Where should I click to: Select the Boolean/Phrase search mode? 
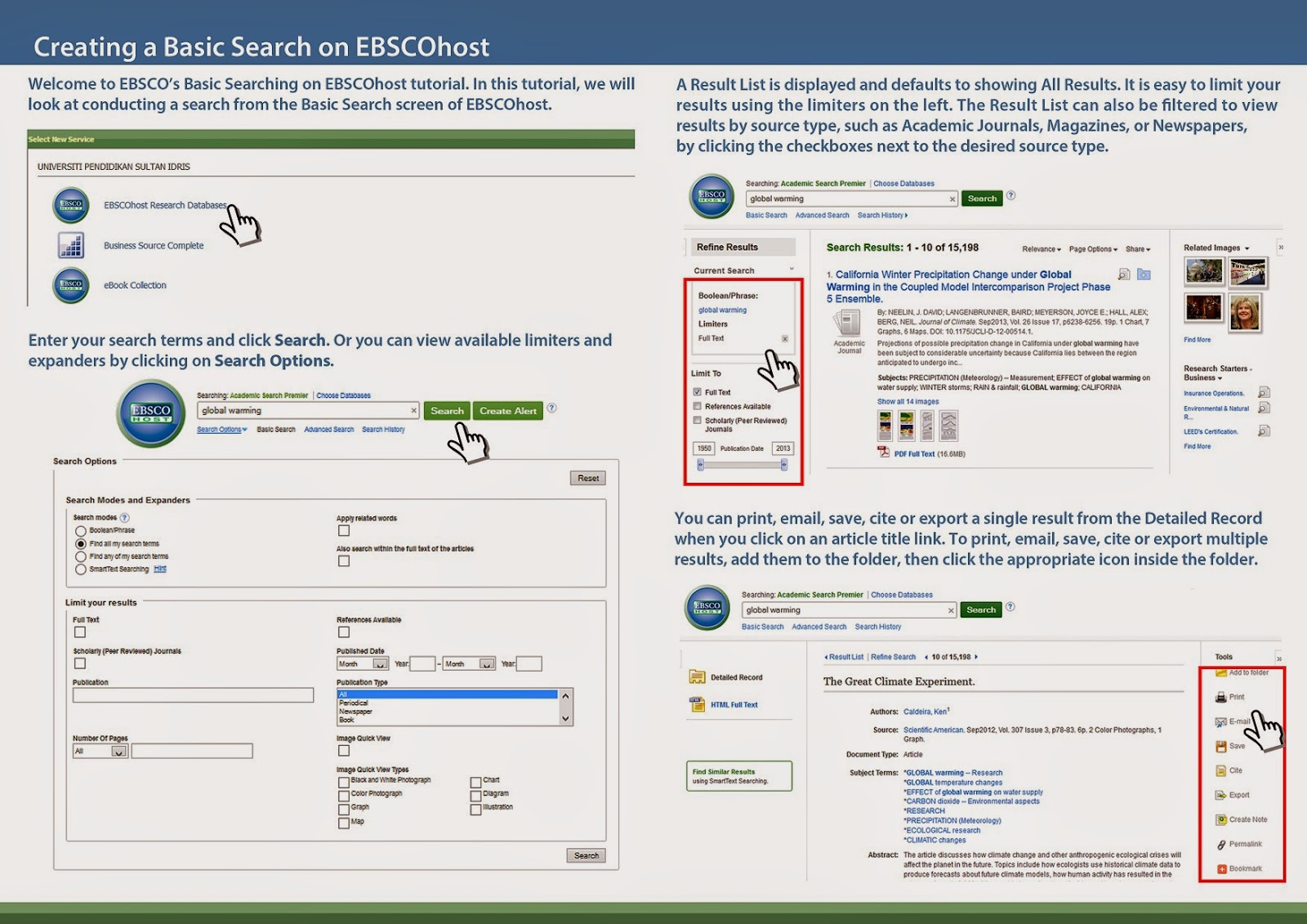tap(81, 531)
